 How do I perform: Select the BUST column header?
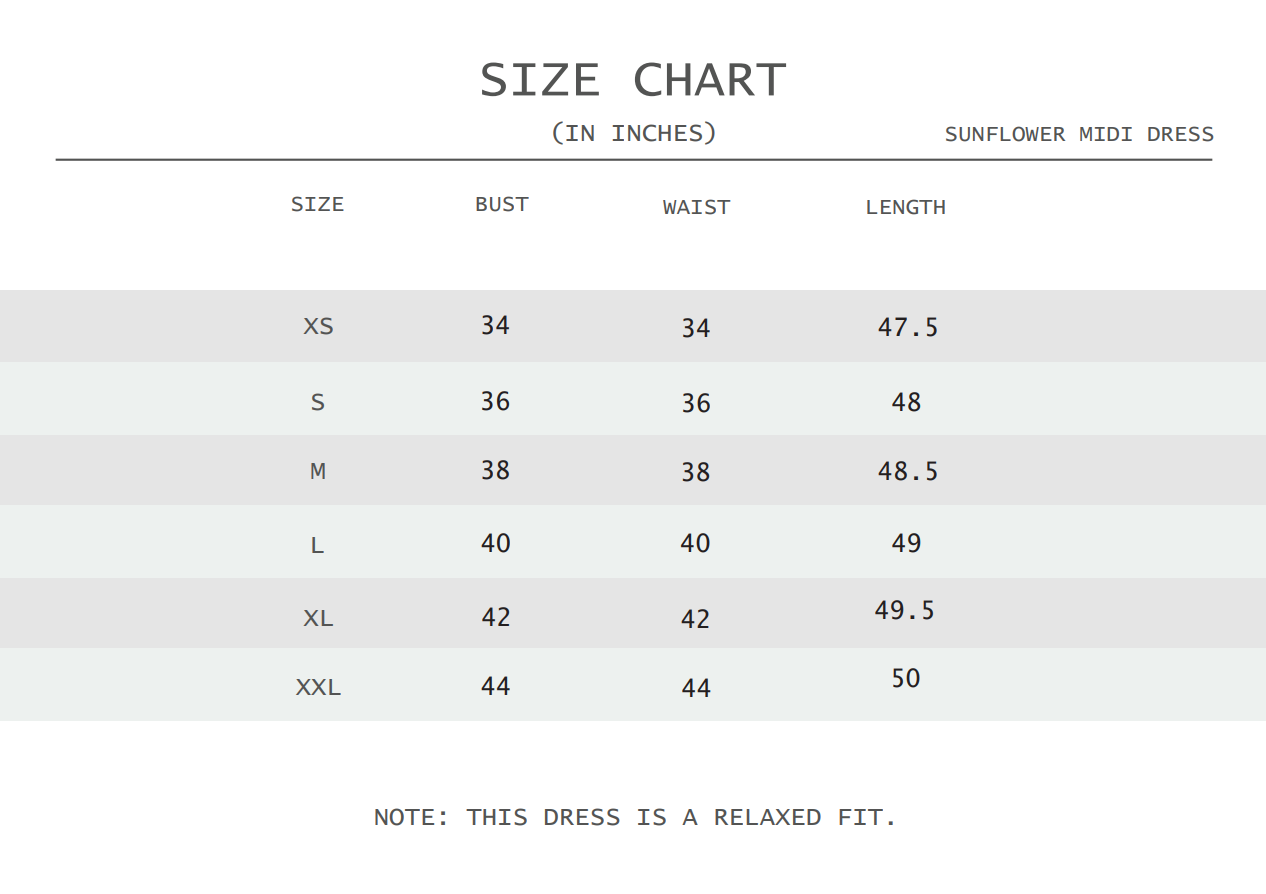click(501, 204)
